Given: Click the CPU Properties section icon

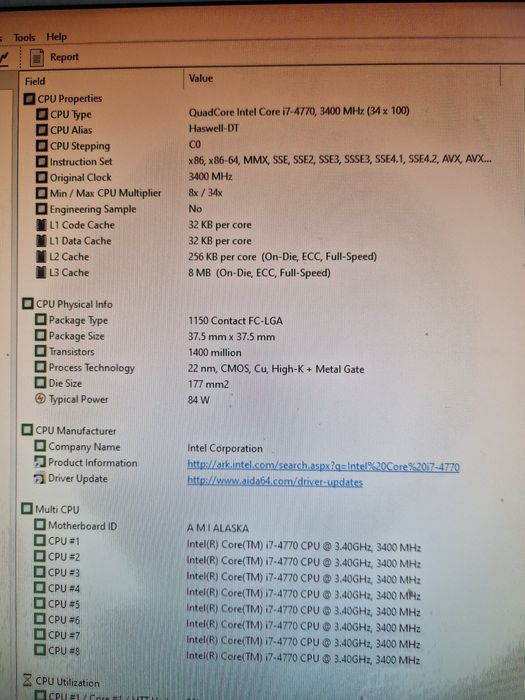Looking at the screenshot, I should tap(29, 99).
